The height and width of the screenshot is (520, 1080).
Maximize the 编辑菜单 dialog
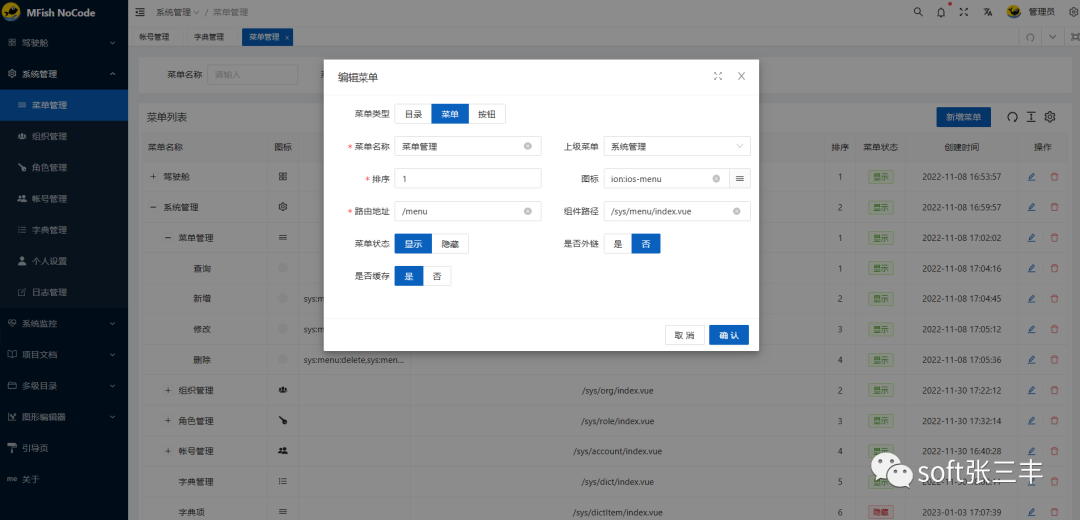point(718,76)
